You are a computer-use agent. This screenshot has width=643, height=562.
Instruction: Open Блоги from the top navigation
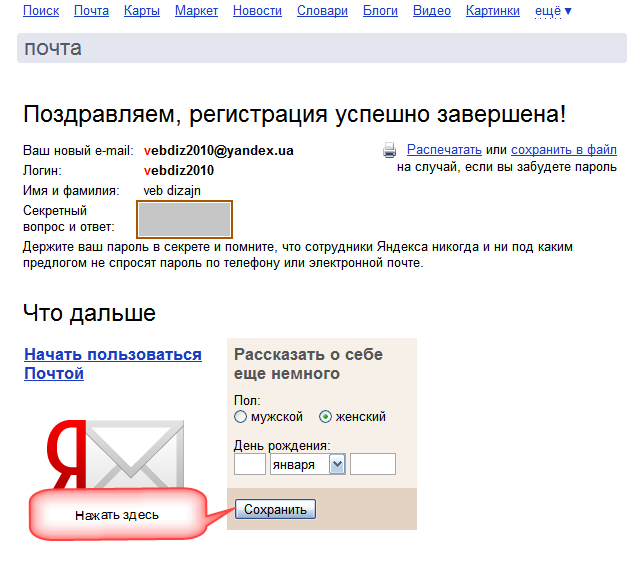tap(381, 11)
